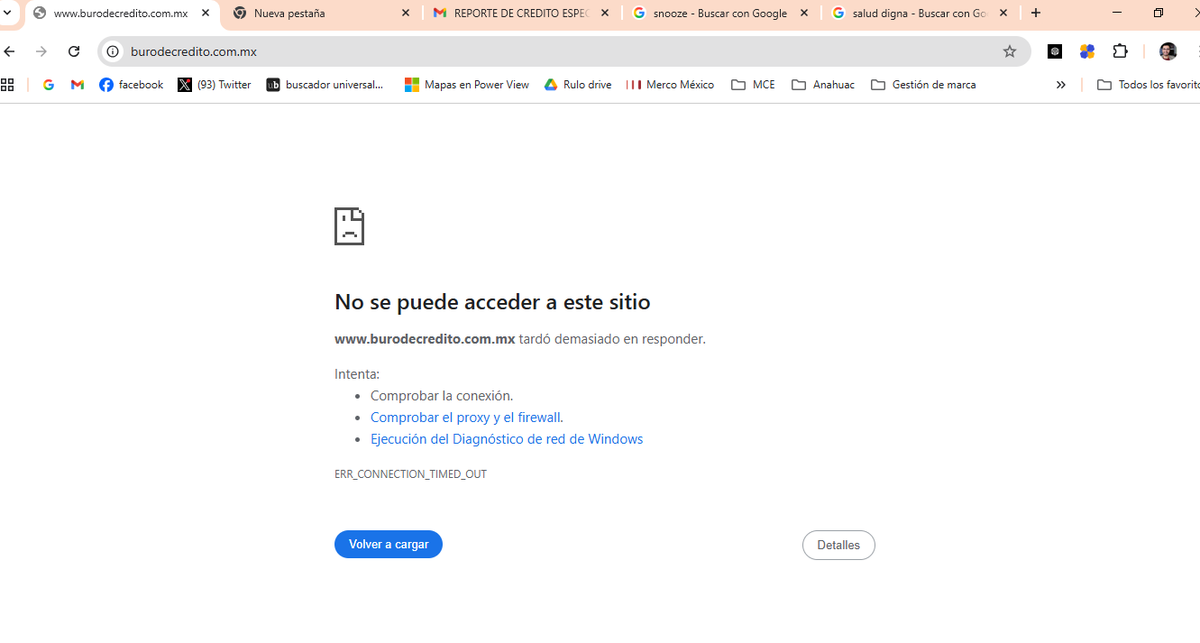1200x643 pixels.
Task: Open the yellow-blue clover extension icon
Action: tap(1087, 51)
